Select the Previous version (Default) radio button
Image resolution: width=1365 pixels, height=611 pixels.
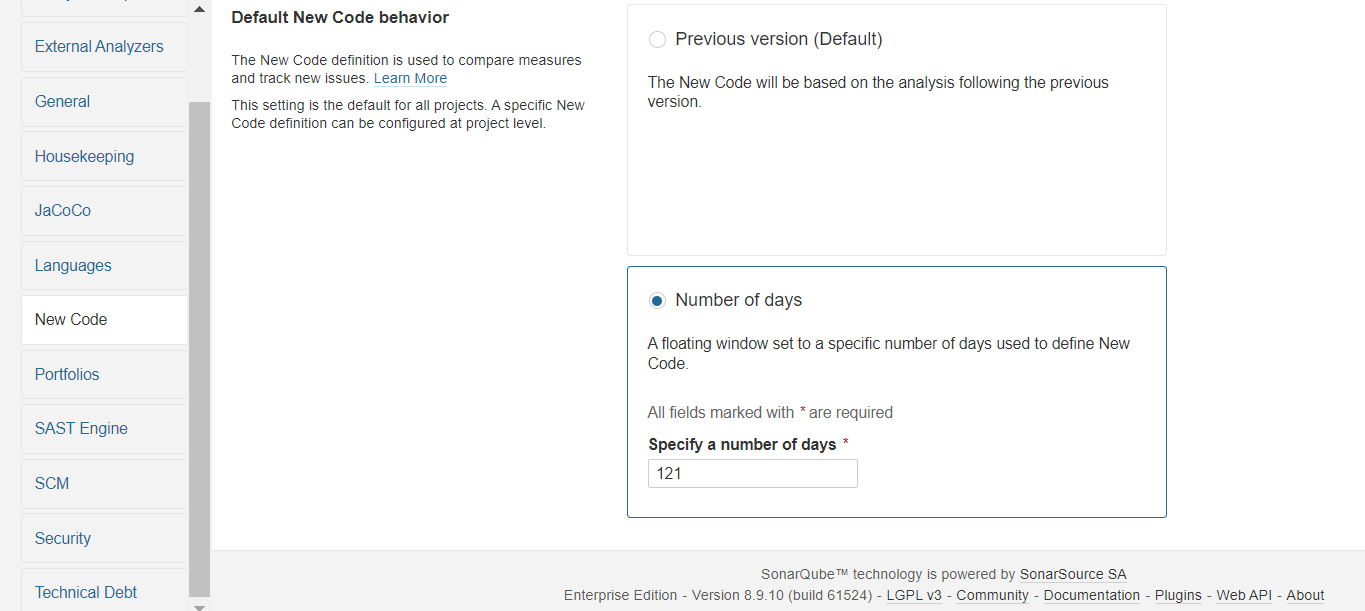(657, 40)
